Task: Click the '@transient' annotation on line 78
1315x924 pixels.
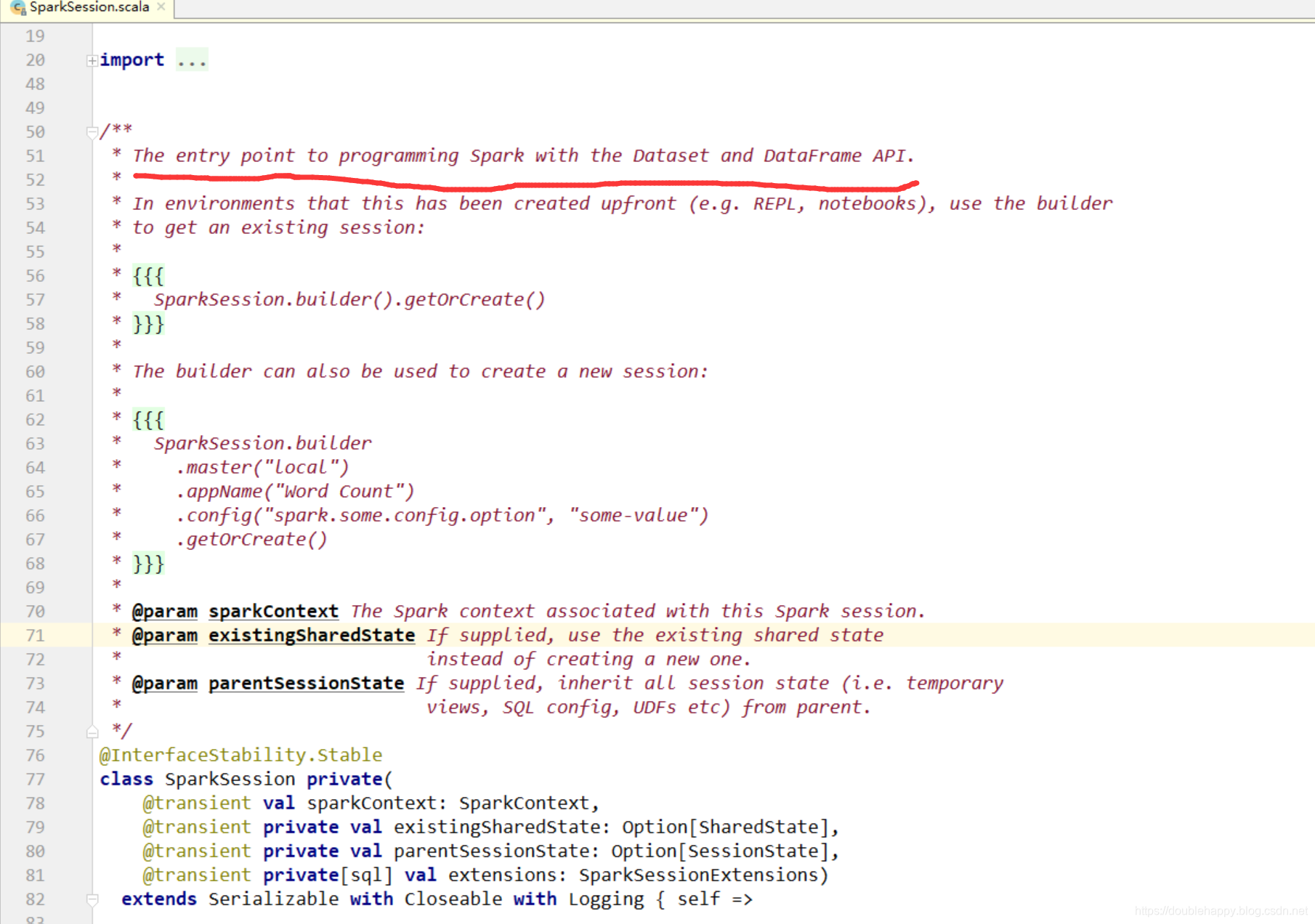Action: (x=197, y=803)
